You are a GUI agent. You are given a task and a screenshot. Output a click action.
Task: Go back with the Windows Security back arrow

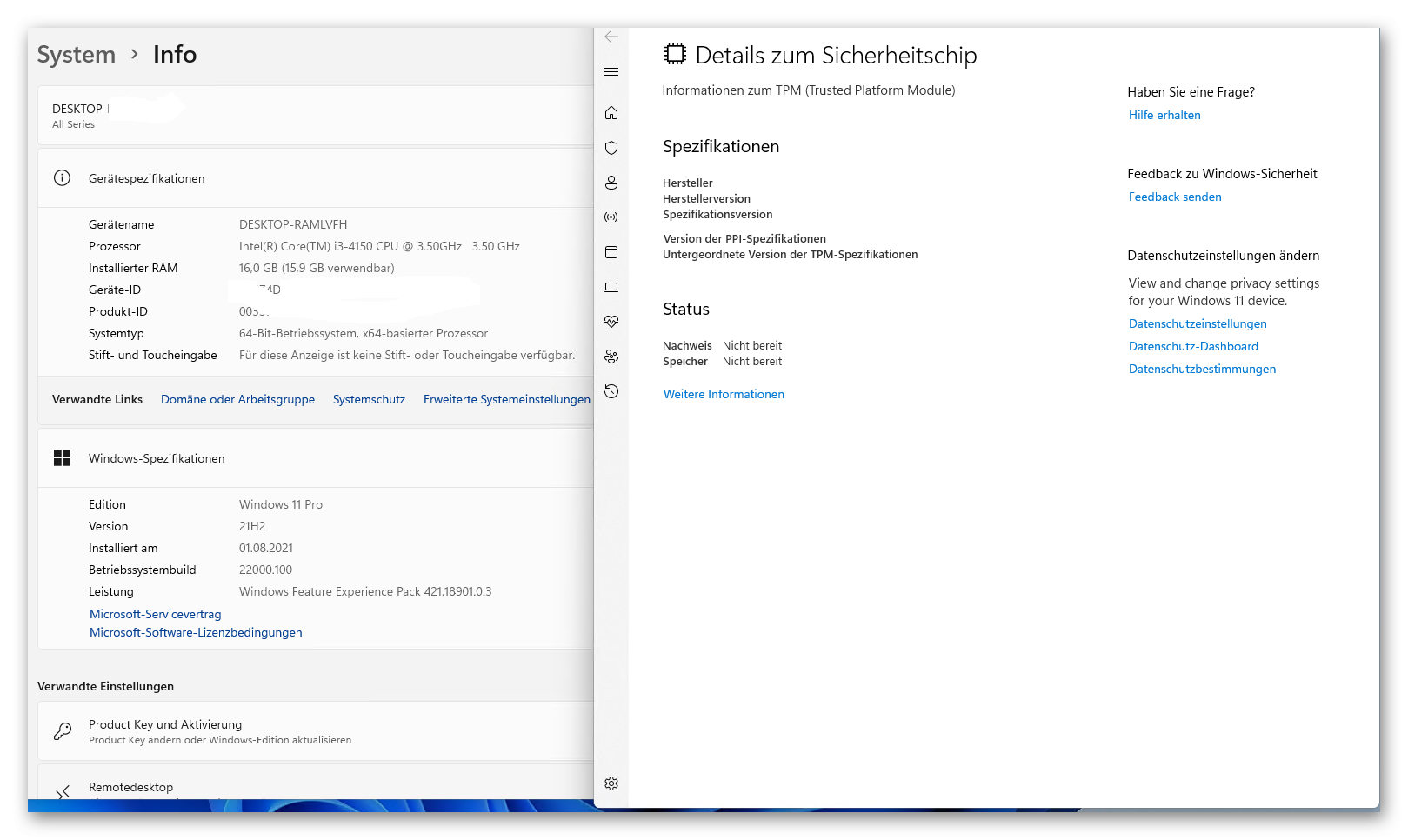tap(611, 37)
